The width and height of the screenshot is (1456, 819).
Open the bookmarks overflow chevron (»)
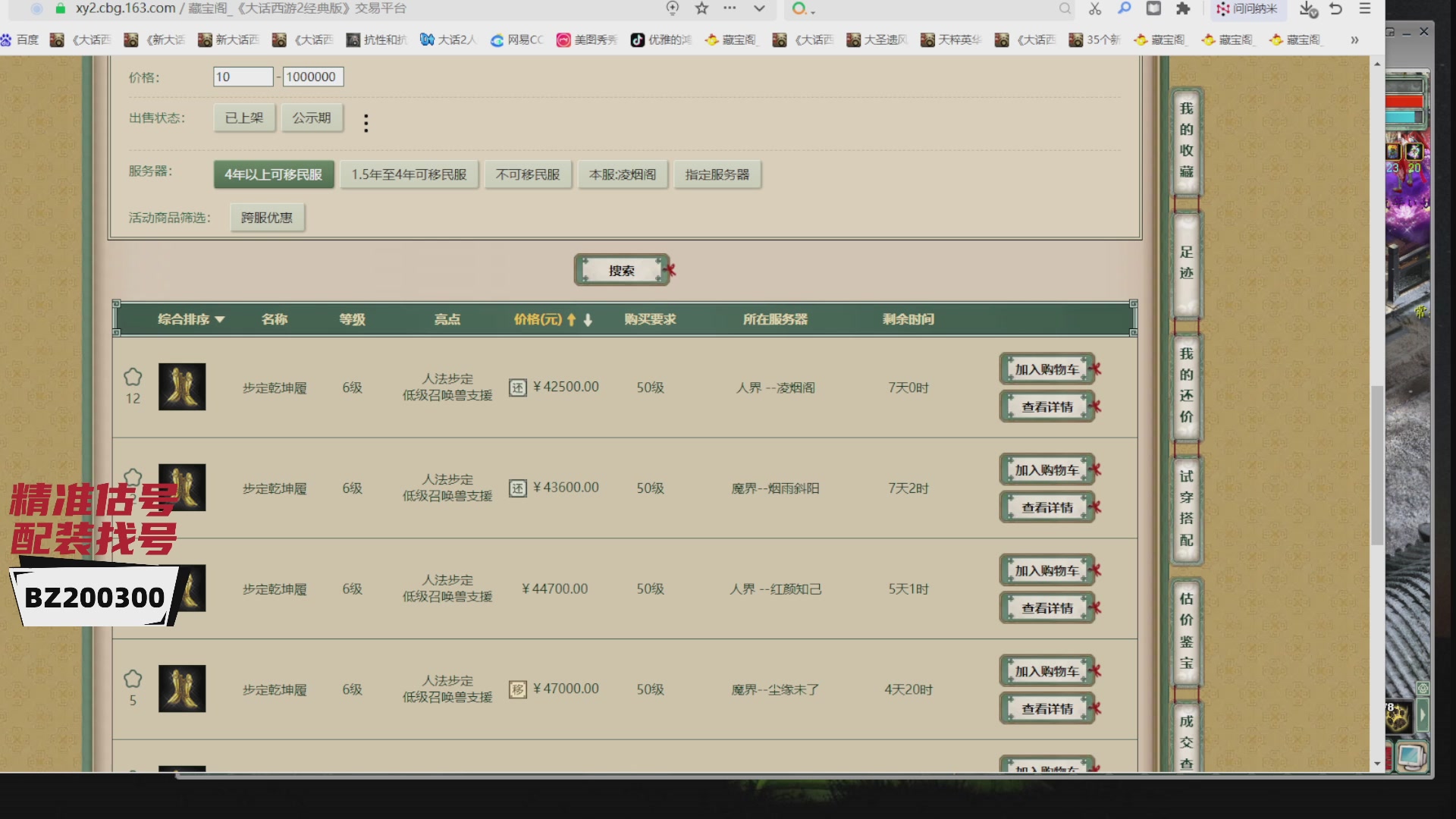click(x=1354, y=40)
